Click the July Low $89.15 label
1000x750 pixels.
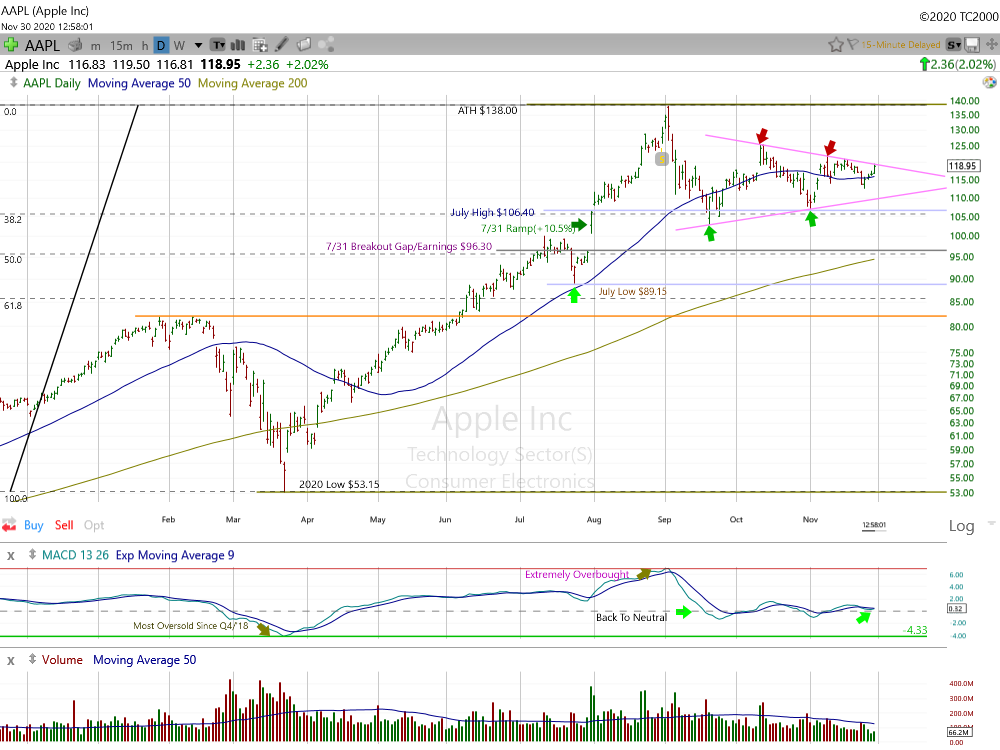(x=632, y=291)
